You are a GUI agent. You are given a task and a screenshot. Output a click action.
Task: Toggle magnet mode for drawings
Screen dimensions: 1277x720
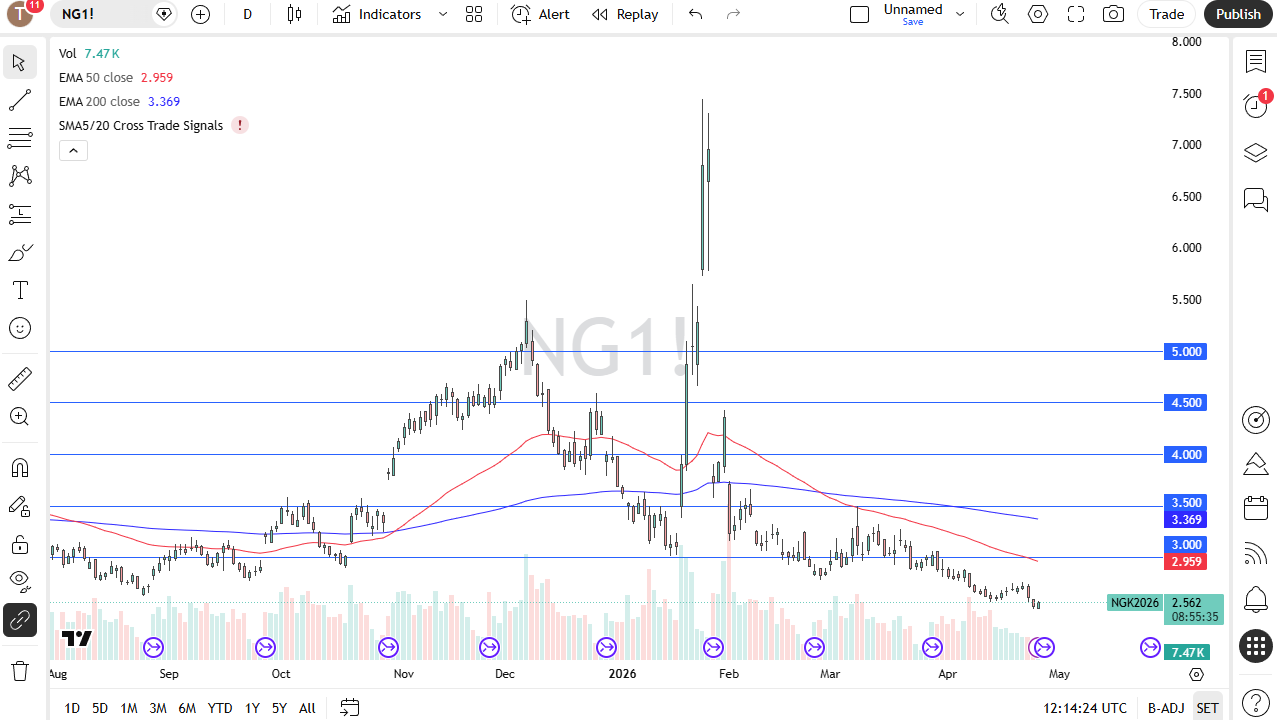click(19, 468)
